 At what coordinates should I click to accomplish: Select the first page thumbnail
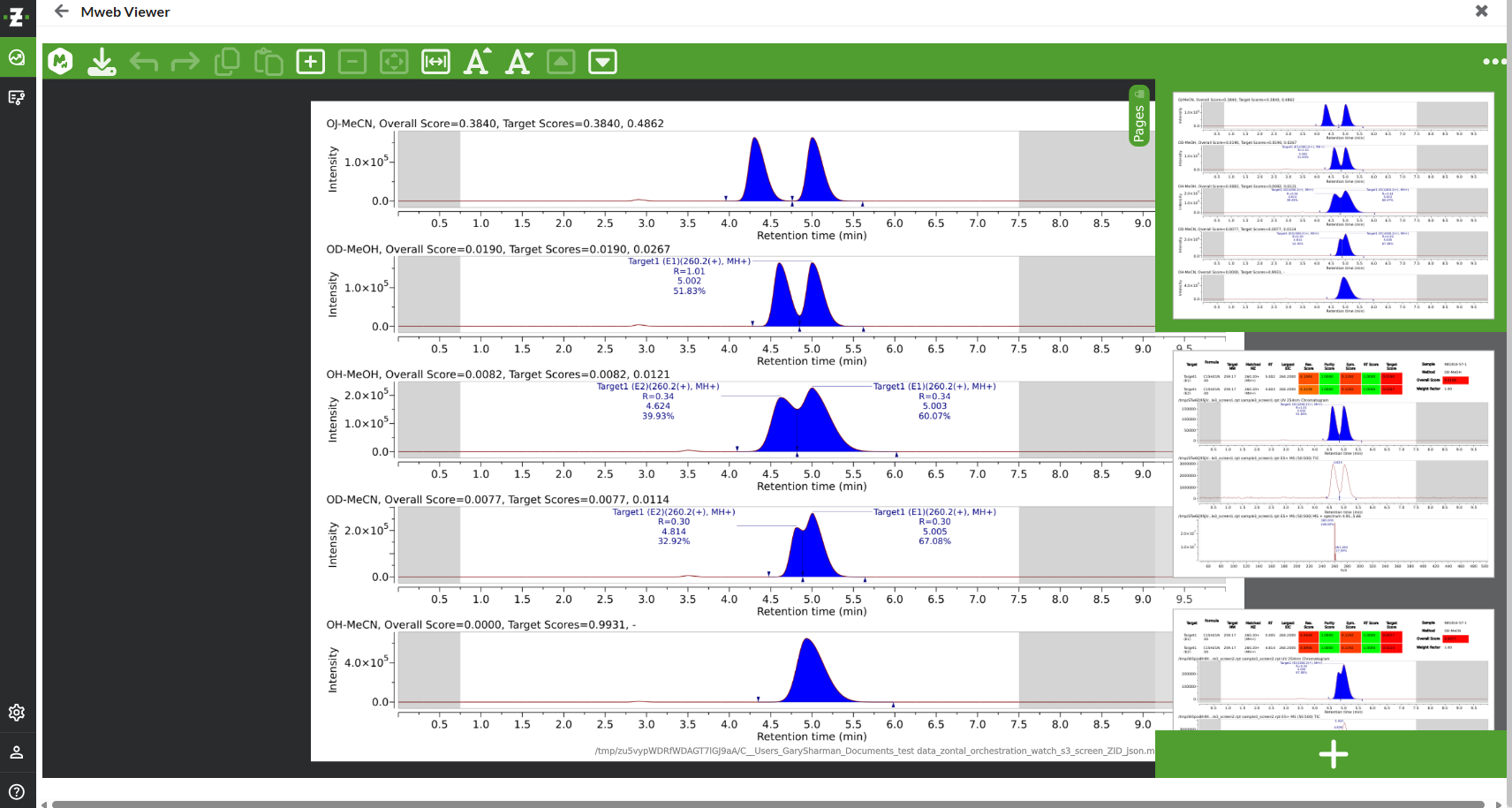pyautogui.click(x=1333, y=205)
